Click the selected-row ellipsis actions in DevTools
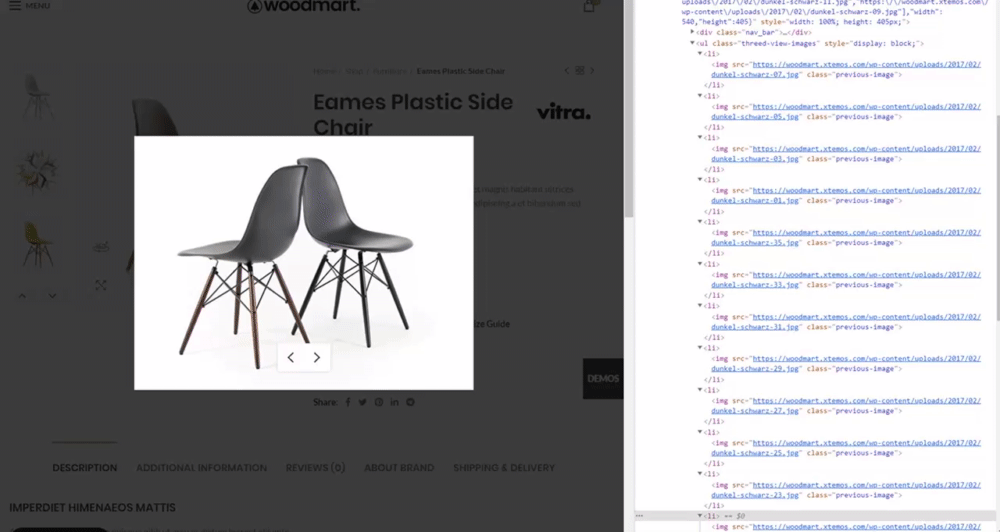1000x532 pixels. 640,516
